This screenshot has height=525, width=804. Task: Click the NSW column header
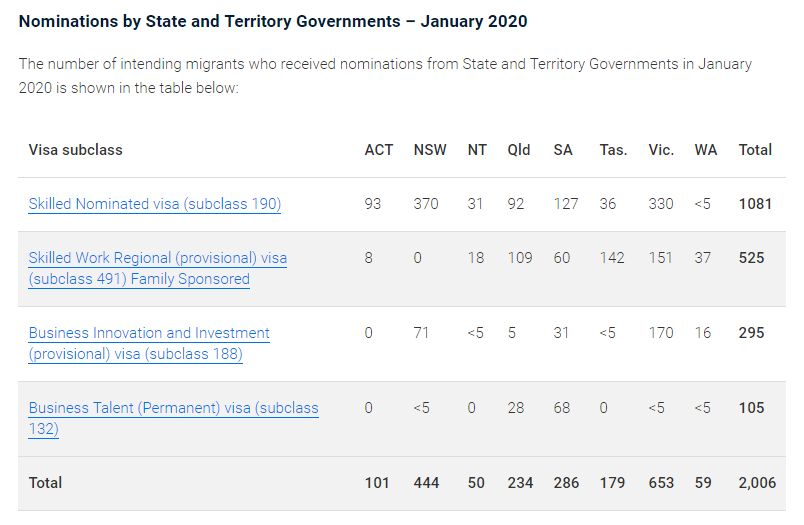pos(431,150)
